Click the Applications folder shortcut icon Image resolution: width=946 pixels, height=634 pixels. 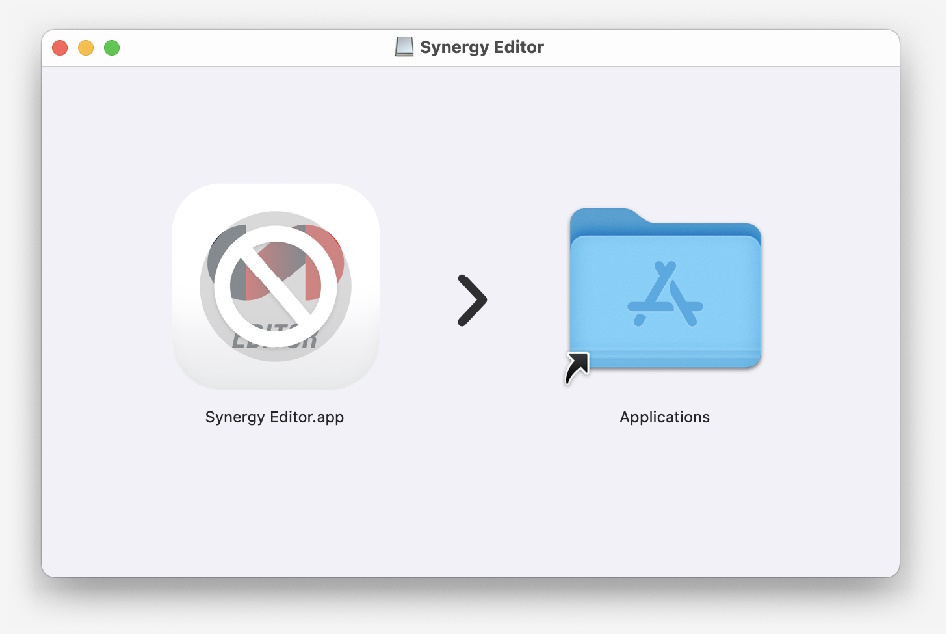[665, 288]
